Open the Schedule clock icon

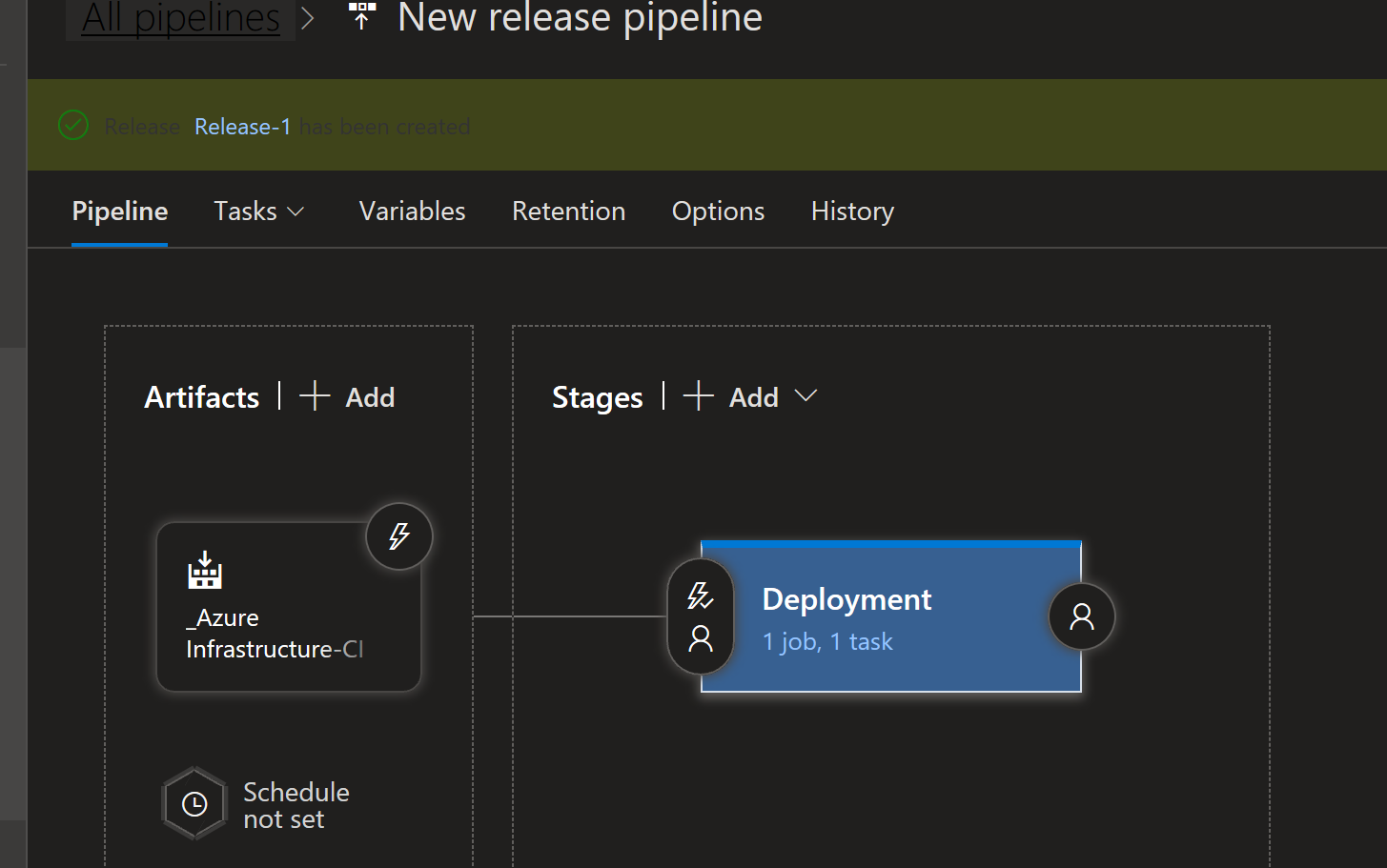coord(194,804)
